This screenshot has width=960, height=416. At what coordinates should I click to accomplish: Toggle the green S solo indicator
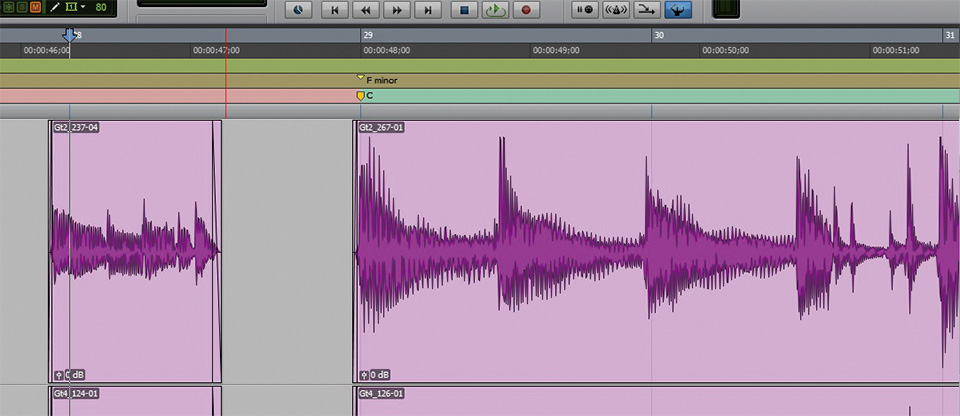pos(22,8)
